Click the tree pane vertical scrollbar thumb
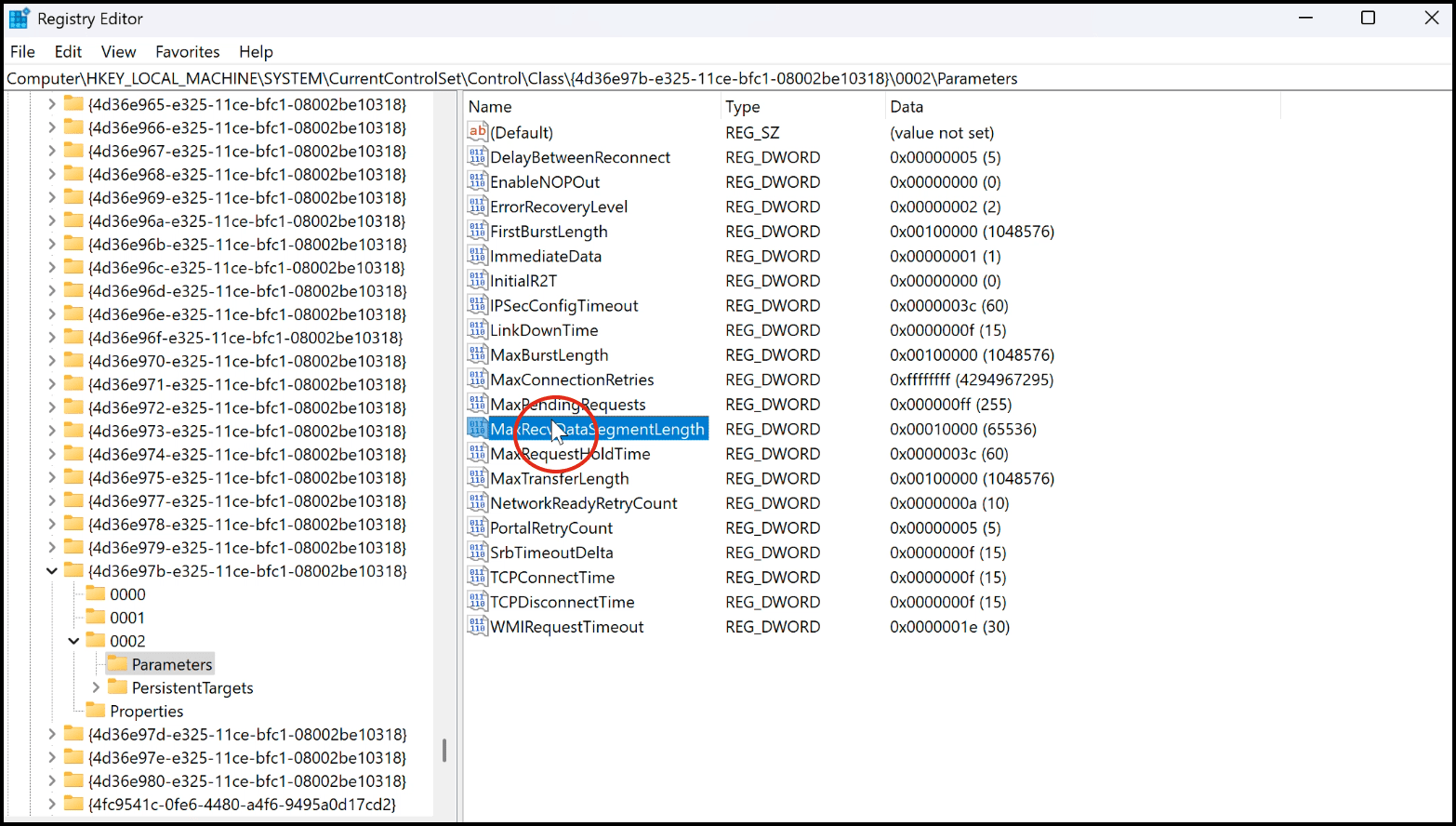Screen dimensions: 1456x826 (444, 750)
